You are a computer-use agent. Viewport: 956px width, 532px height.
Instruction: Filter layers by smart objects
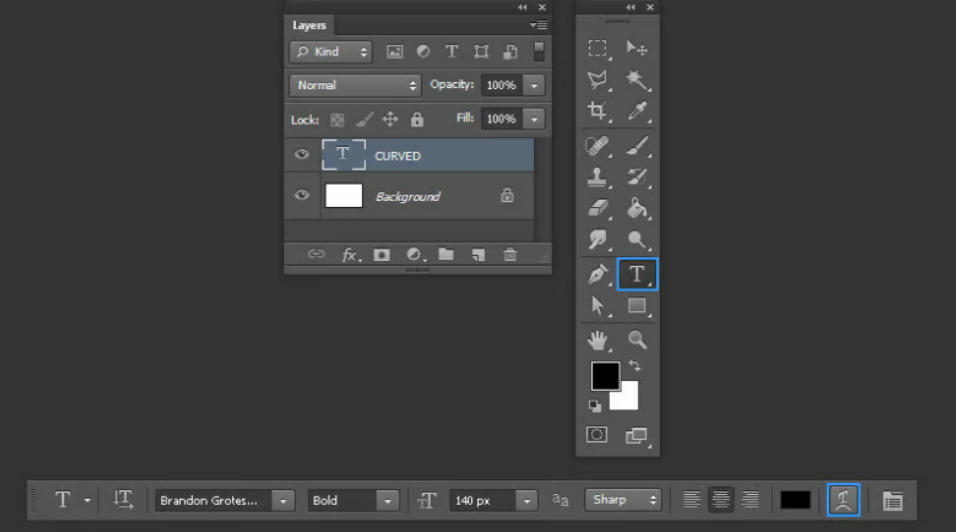pyautogui.click(x=510, y=52)
